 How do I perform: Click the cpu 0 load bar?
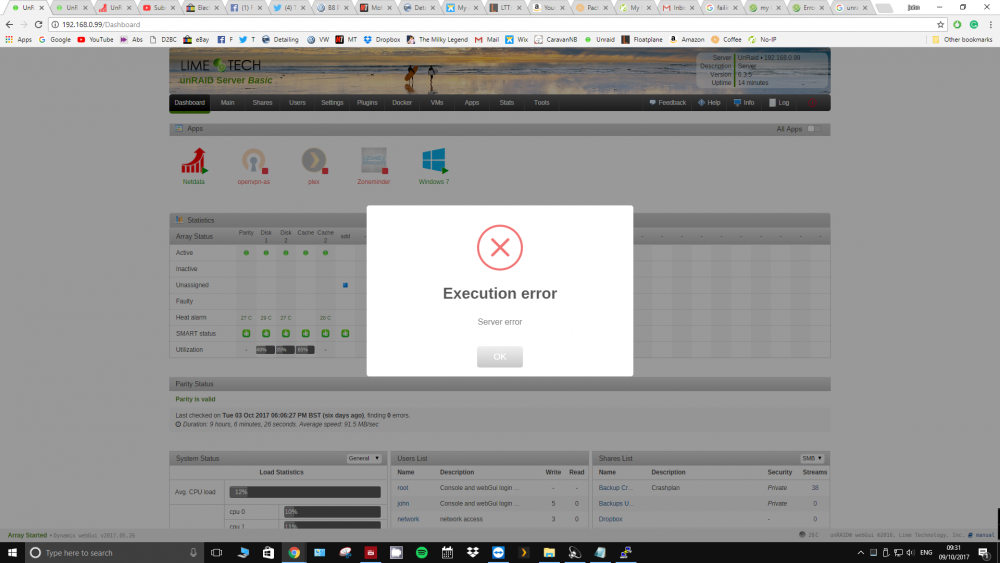332,511
